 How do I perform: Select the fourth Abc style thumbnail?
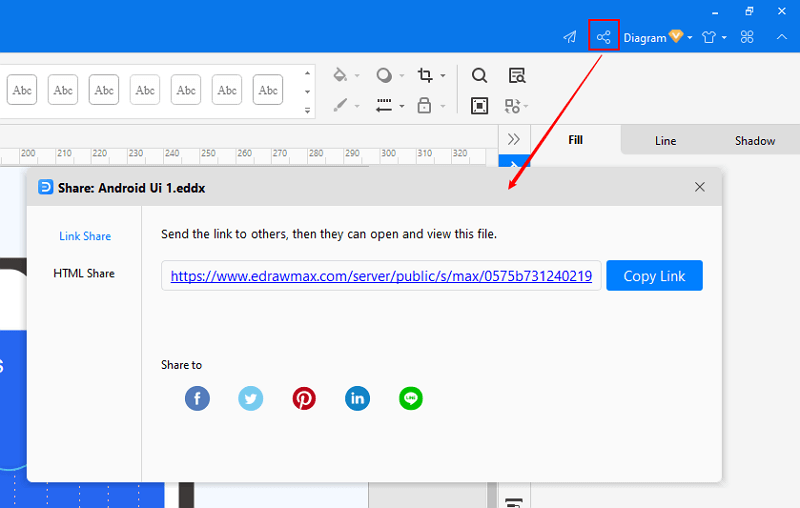tap(145, 90)
